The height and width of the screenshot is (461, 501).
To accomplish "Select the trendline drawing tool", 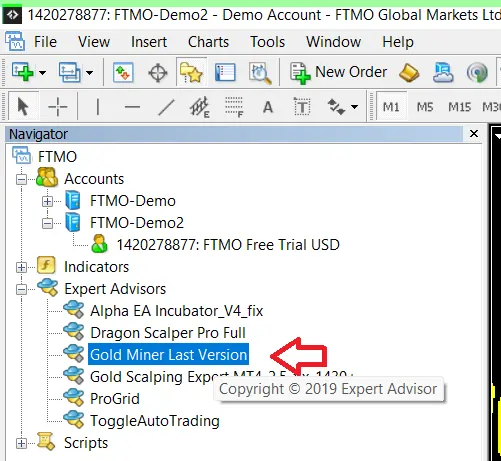I will pos(166,107).
